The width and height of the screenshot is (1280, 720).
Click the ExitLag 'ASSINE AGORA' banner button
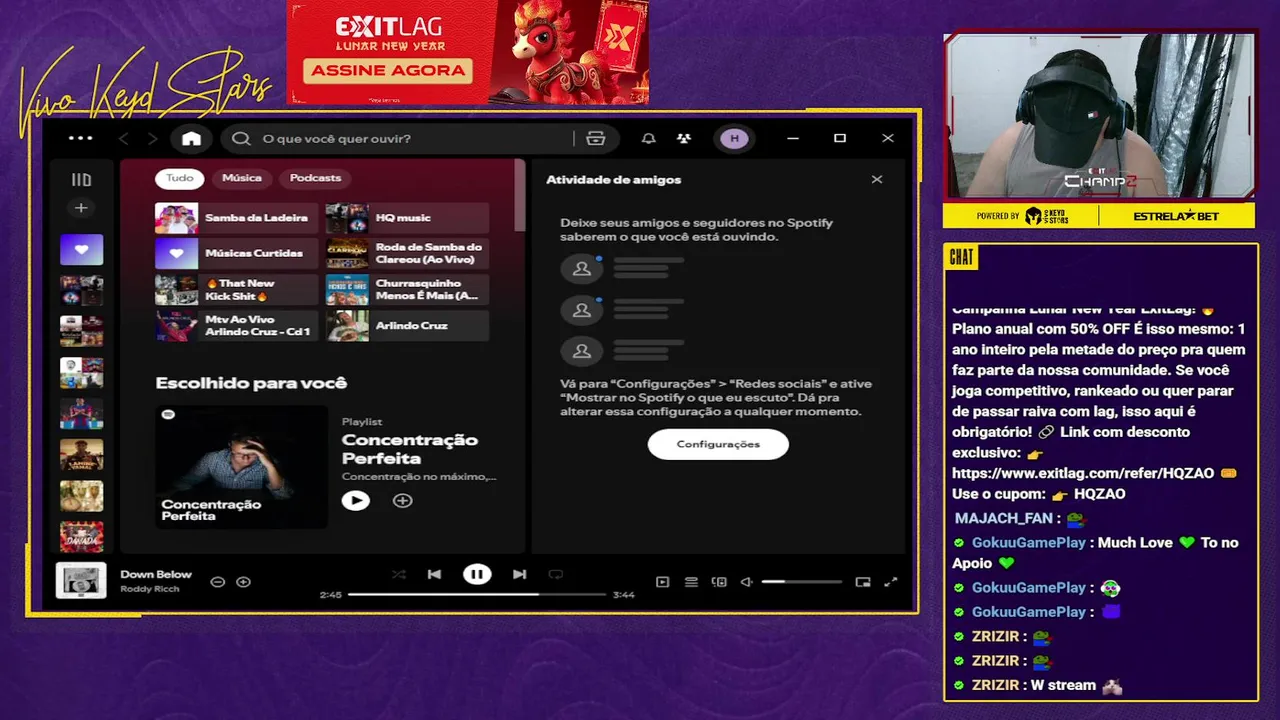[389, 70]
